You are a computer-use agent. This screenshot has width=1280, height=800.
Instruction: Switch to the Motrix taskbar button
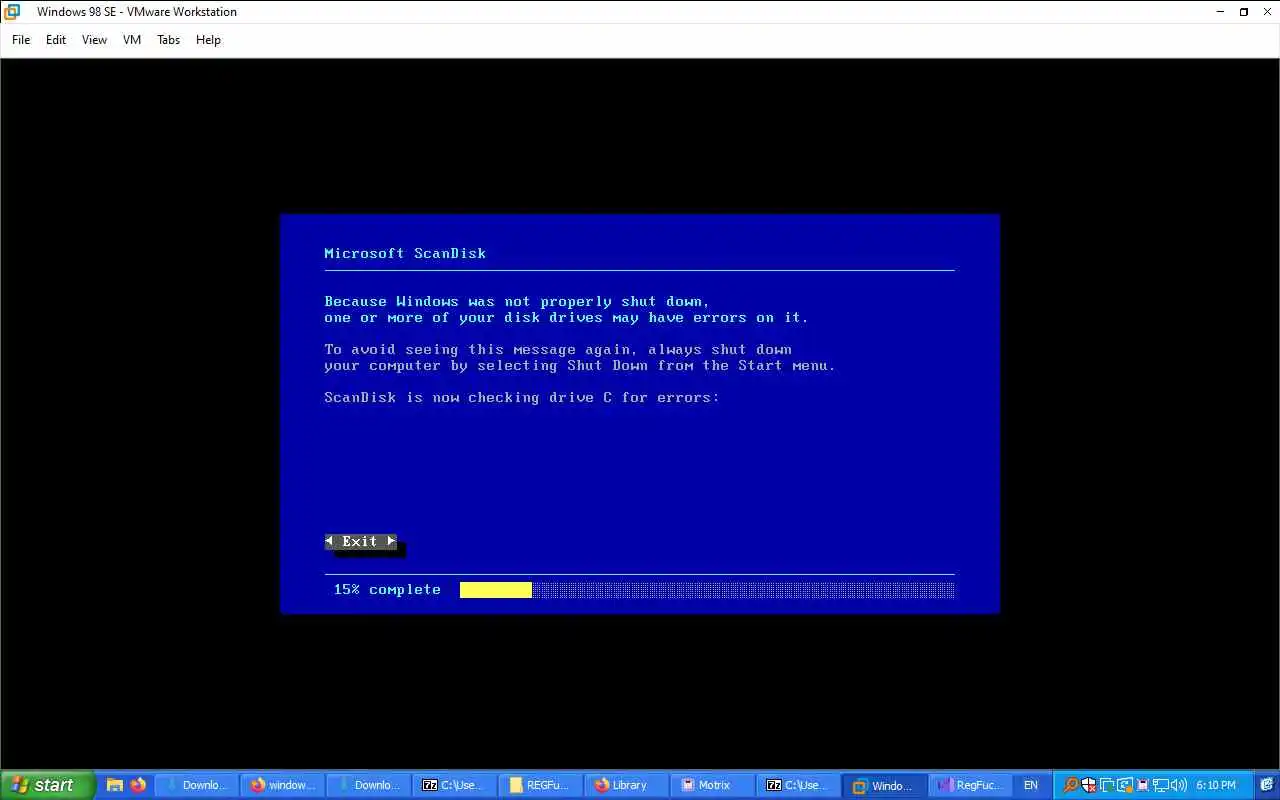click(712, 785)
